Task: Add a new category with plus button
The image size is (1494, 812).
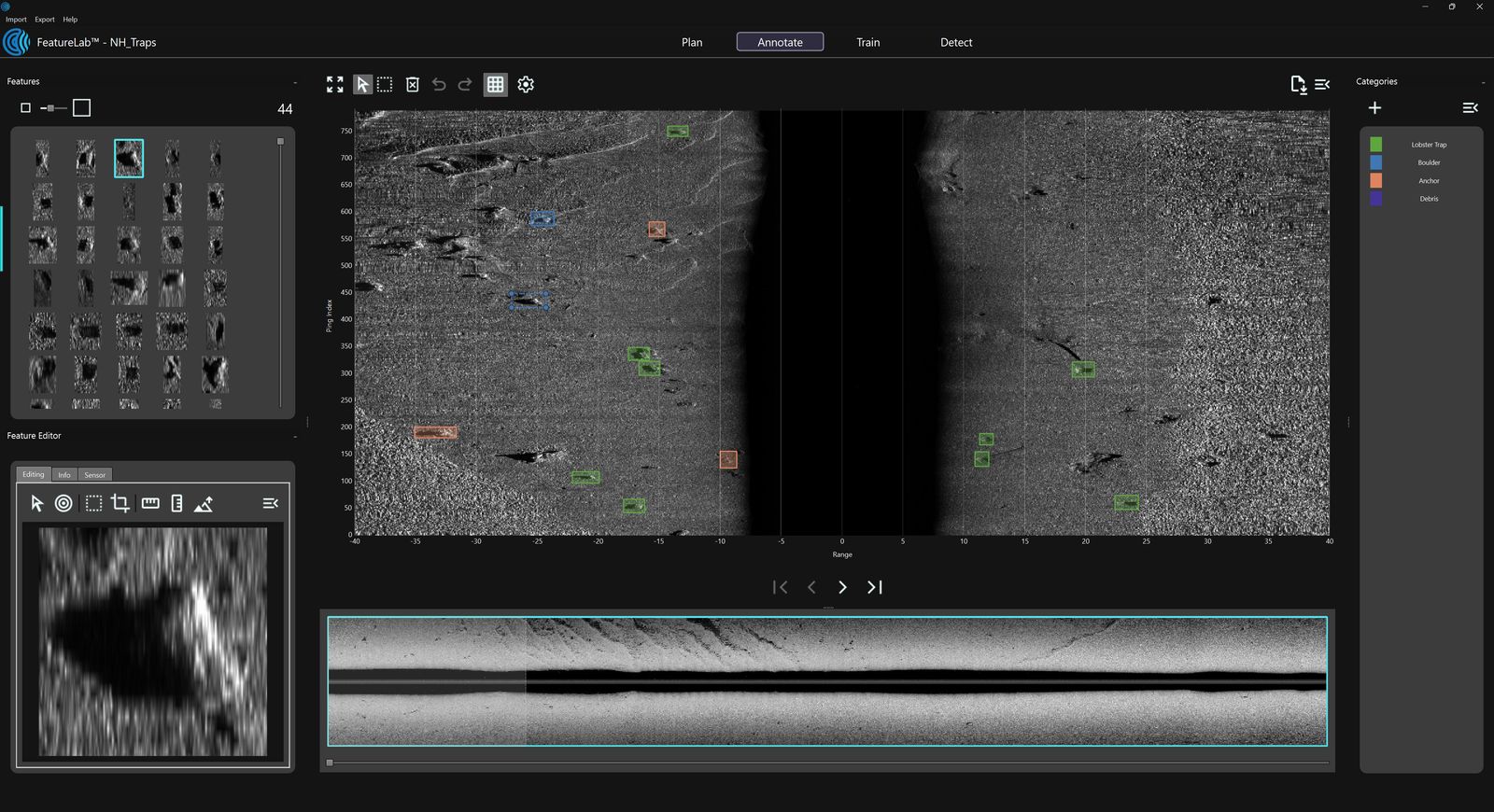Action: coord(1374,108)
